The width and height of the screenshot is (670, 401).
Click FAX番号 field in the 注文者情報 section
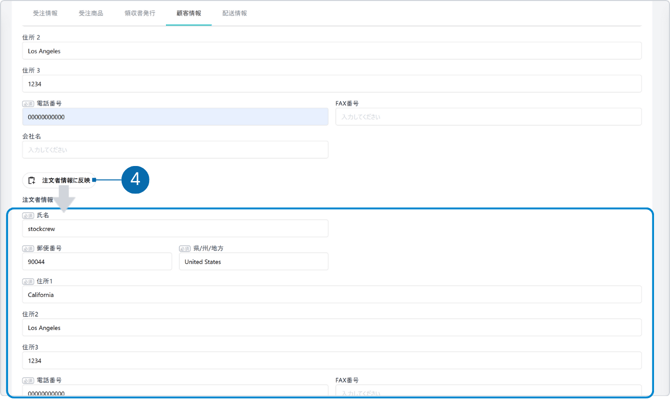click(x=488, y=392)
